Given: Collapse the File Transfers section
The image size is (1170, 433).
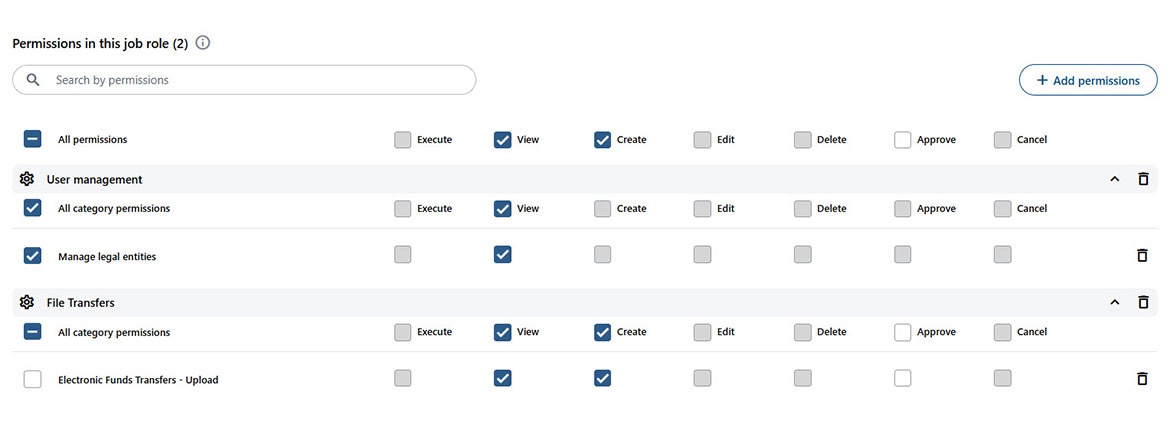Looking at the screenshot, I should click(1115, 302).
